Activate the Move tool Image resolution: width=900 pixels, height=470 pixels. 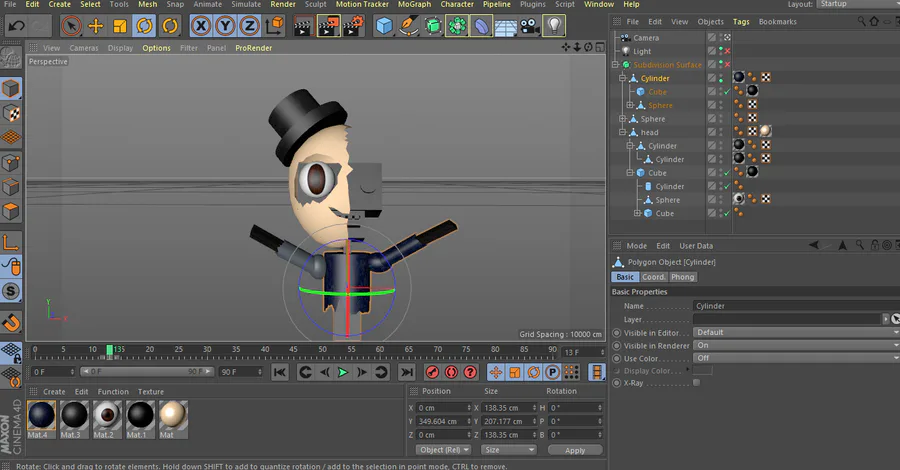click(95, 26)
